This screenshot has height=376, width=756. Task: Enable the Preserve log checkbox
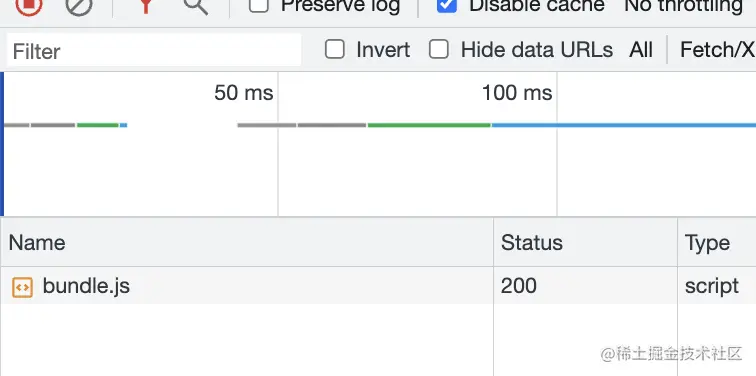(x=259, y=5)
